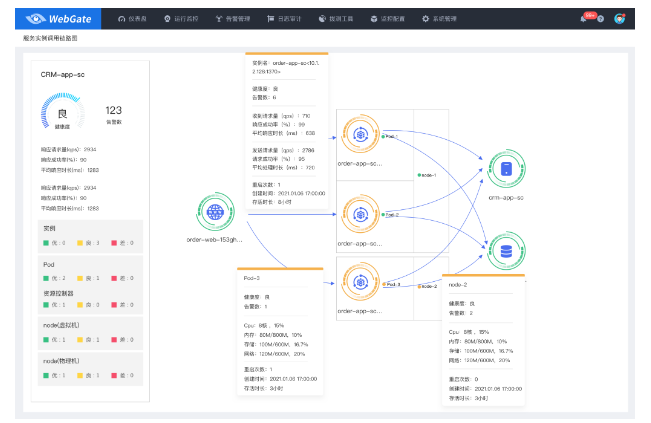Click the gear icon beside 系统管理

(x=426, y=19)
